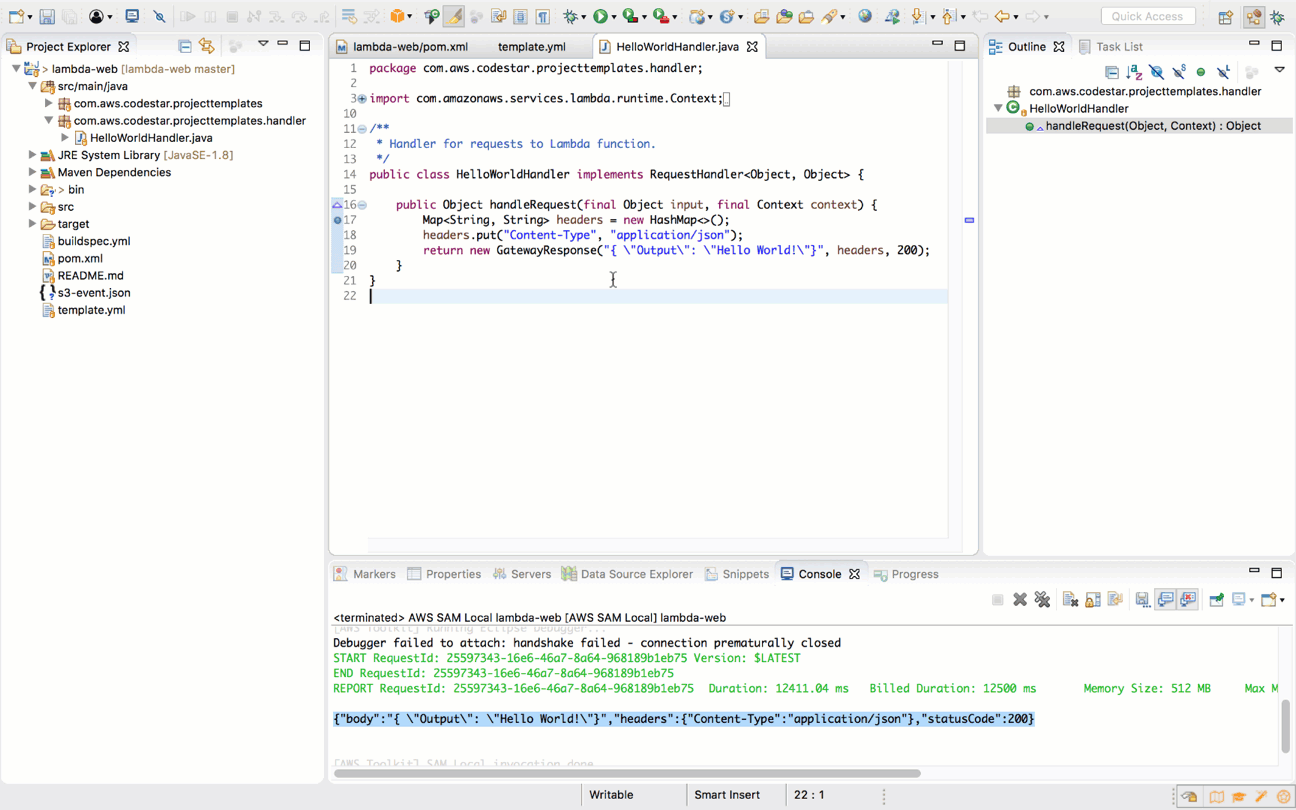Toggle Sort alphabetically in Outline view
This screenshot has width=1296, height=810.
coord(1134,72)
